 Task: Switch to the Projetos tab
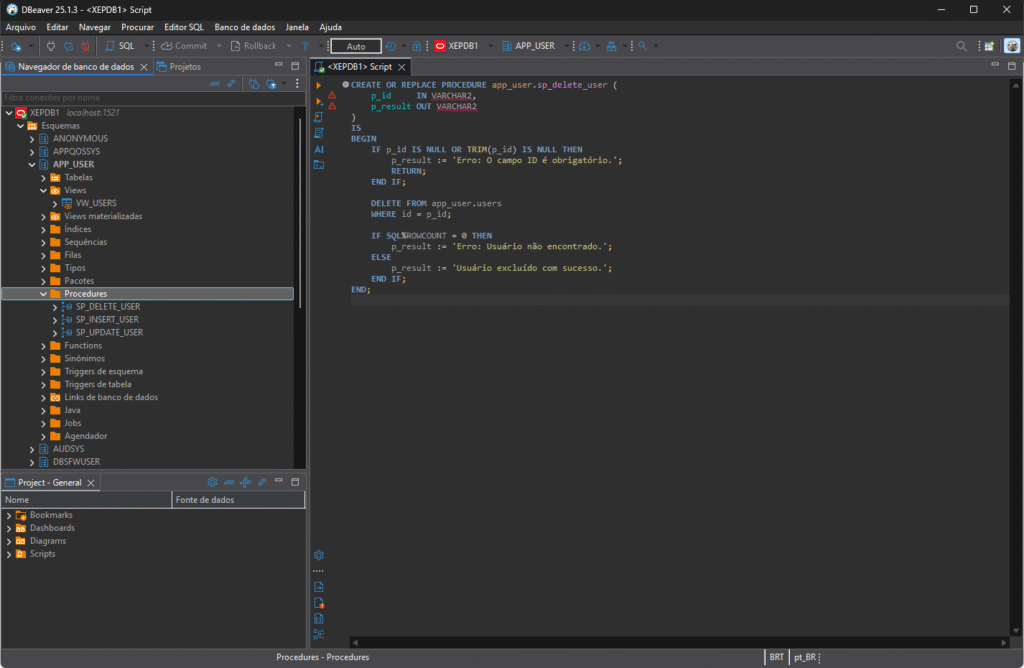tap(180, 66)
